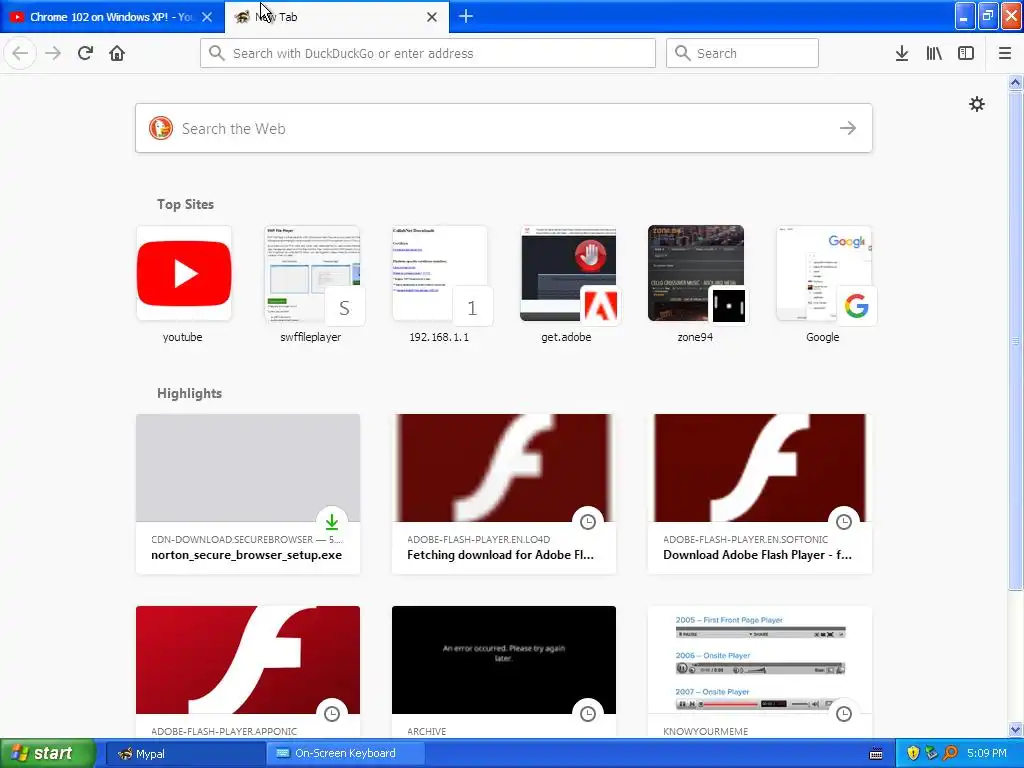Open the Downloads toolbar icon

902,53
